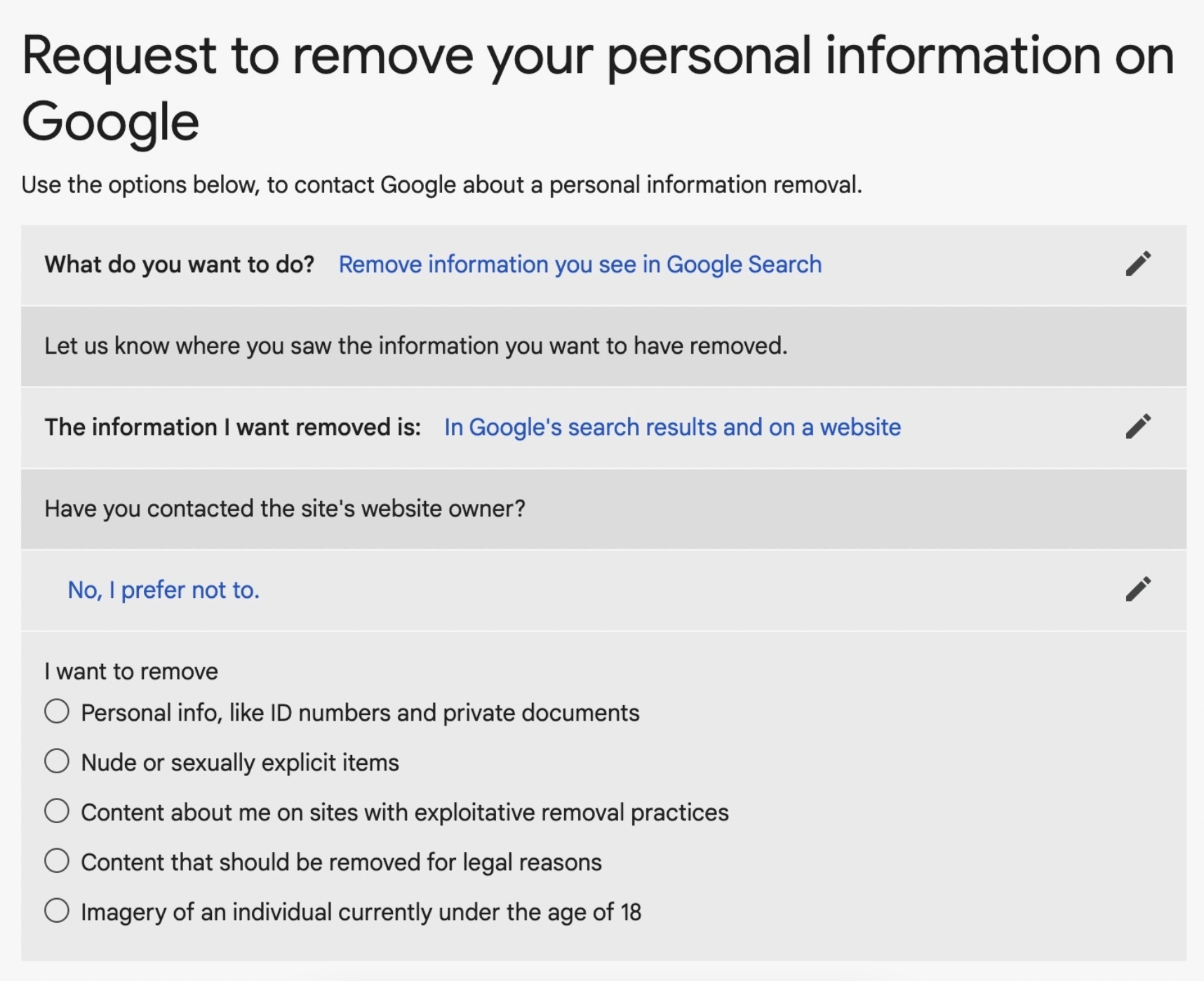Choose 'Nude or sexually explicit items' radio option
1204x981 pixels.
tap(57, 761)
